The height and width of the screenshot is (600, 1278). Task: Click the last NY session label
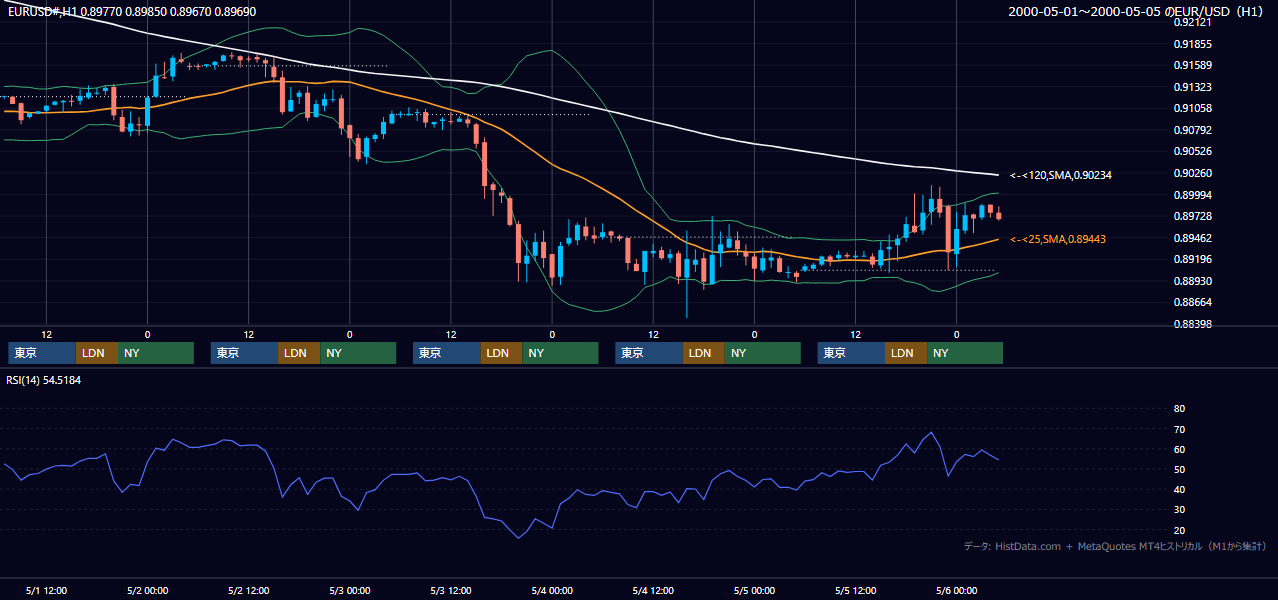coord(965,353)
